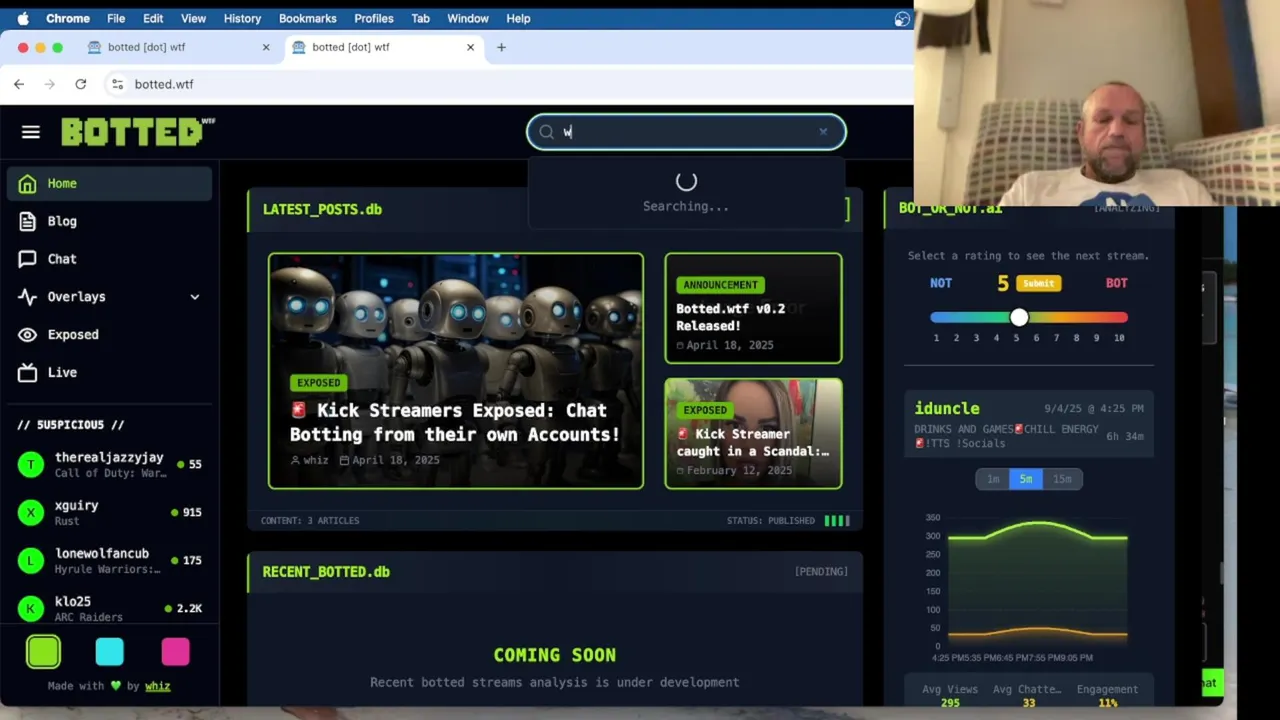1280x720 pixels.
Task: Click the magnifier icon in search box
Action: 546,132
